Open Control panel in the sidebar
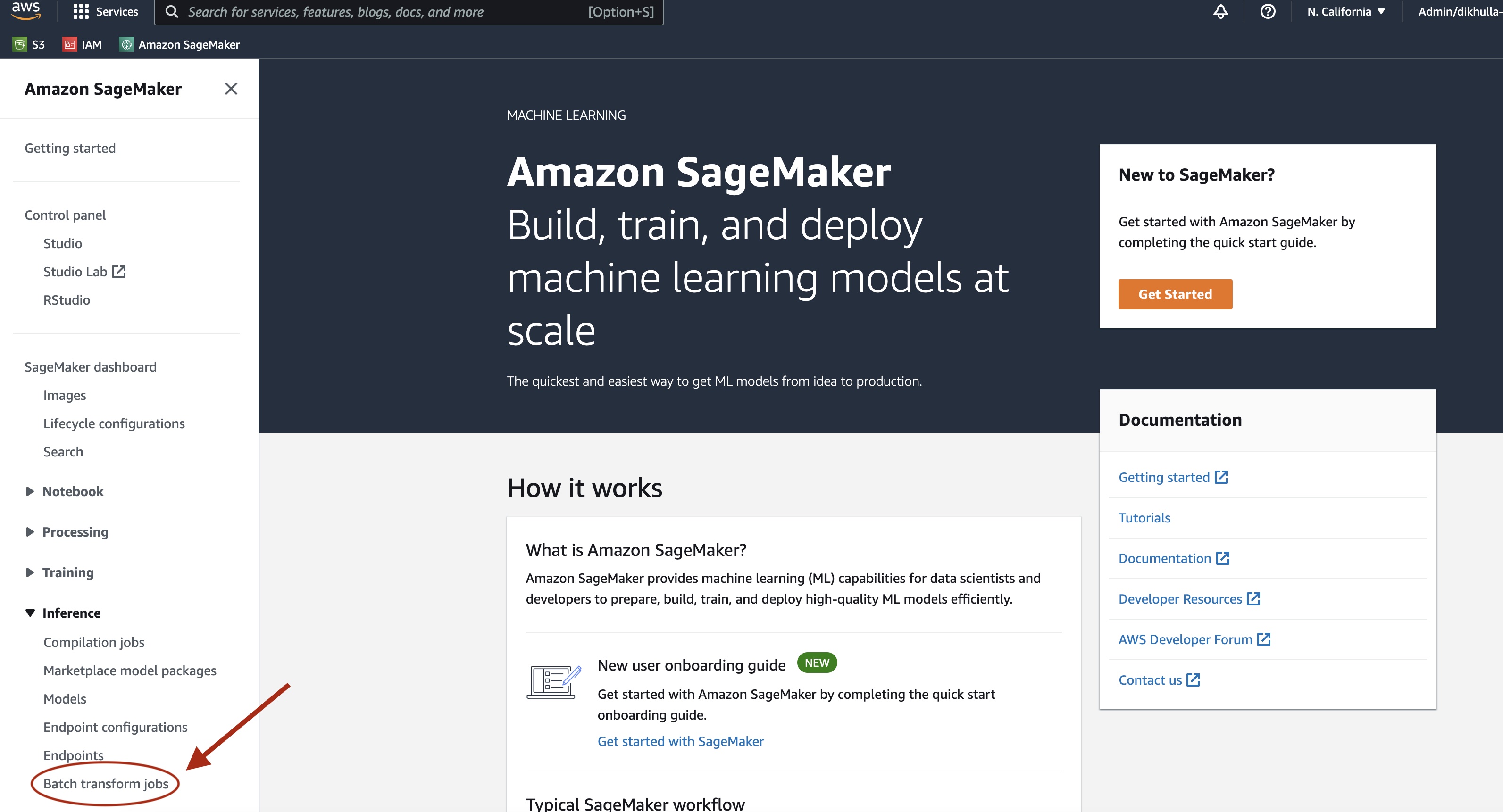This screenshot has width=1503, height=812. point(65,215)
